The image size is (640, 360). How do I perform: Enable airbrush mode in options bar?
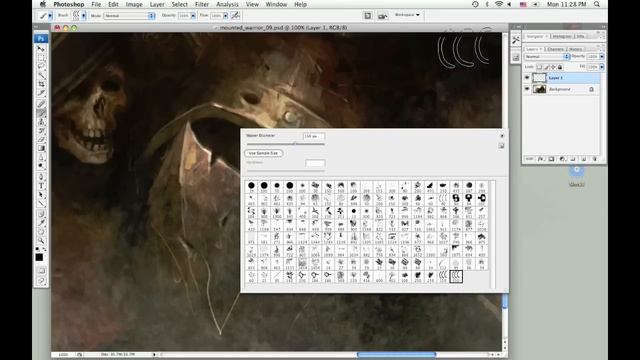(x=236, y=16)
